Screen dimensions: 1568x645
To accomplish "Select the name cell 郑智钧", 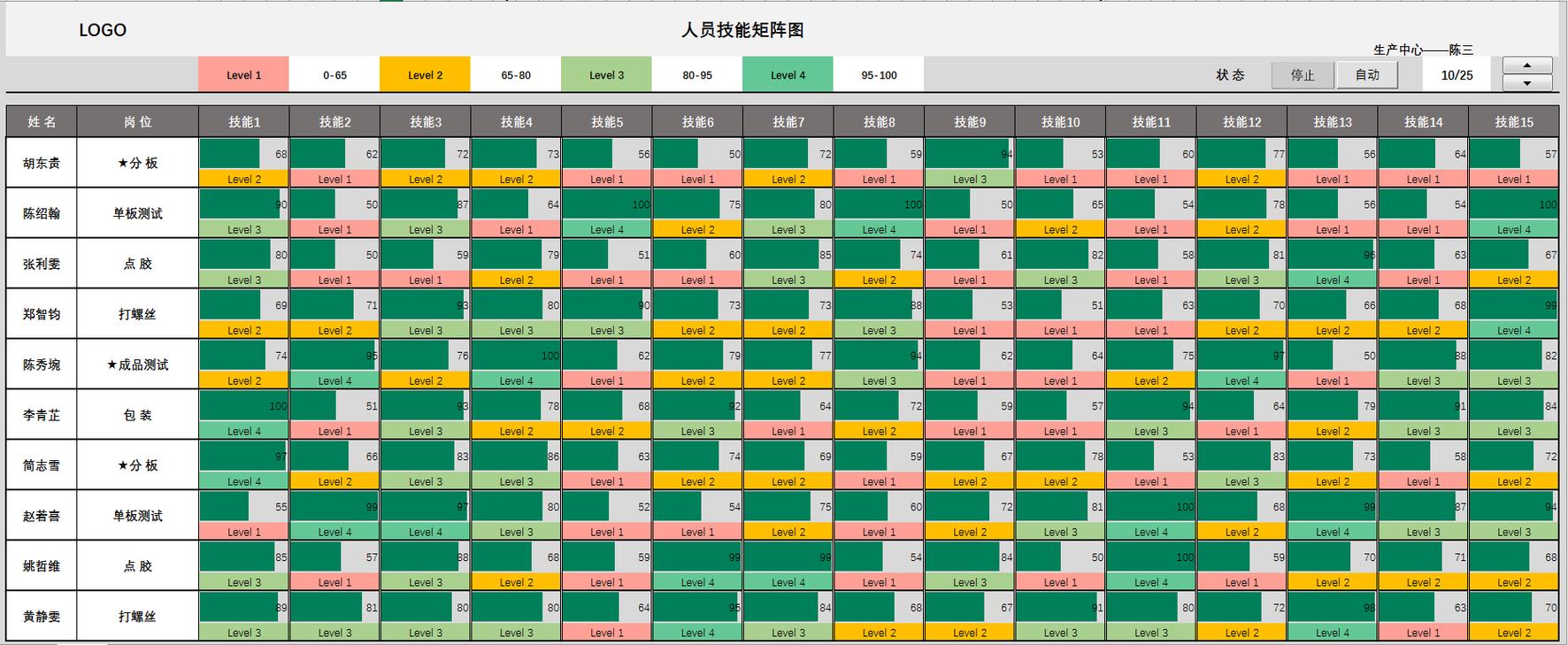I will click(42, 314).
